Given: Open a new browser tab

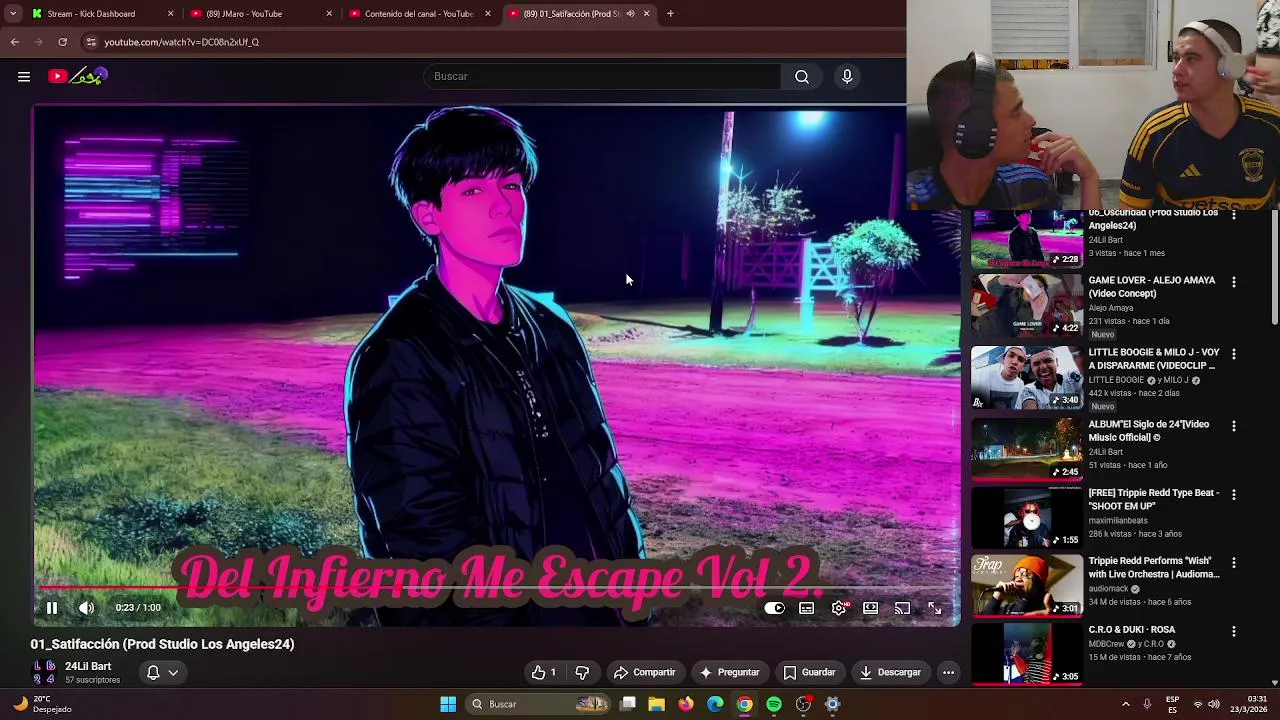Looking at the screenshot, I should click(670, 14).
